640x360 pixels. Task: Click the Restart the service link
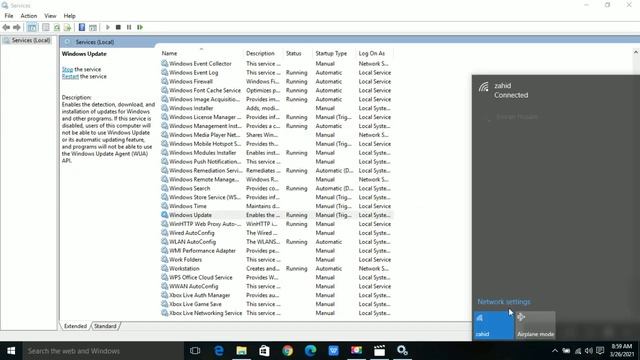(x=70, y=76)
